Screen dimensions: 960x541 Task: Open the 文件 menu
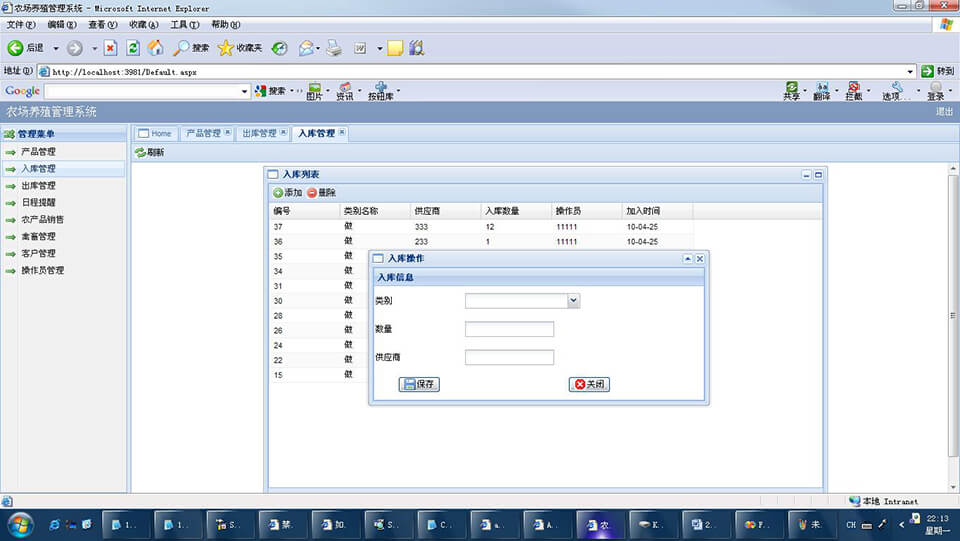[21, 24]
